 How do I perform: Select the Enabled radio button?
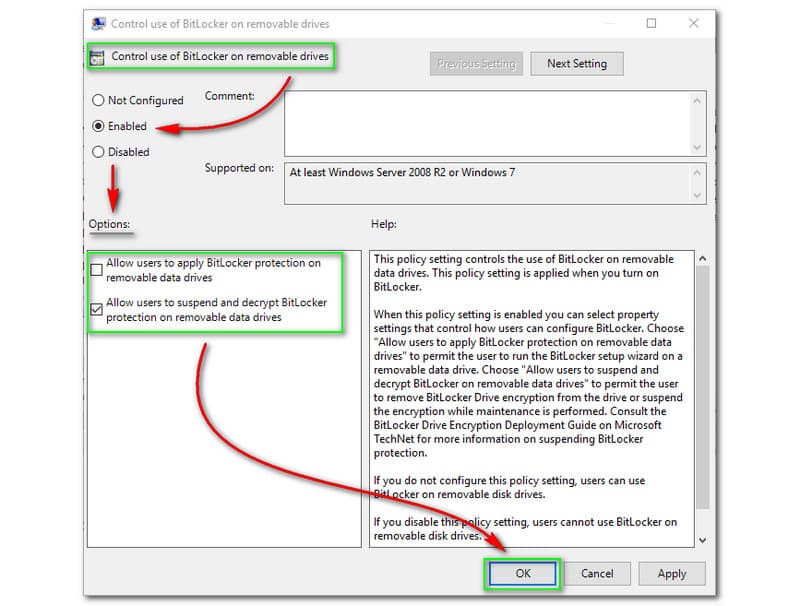point(98,126)
